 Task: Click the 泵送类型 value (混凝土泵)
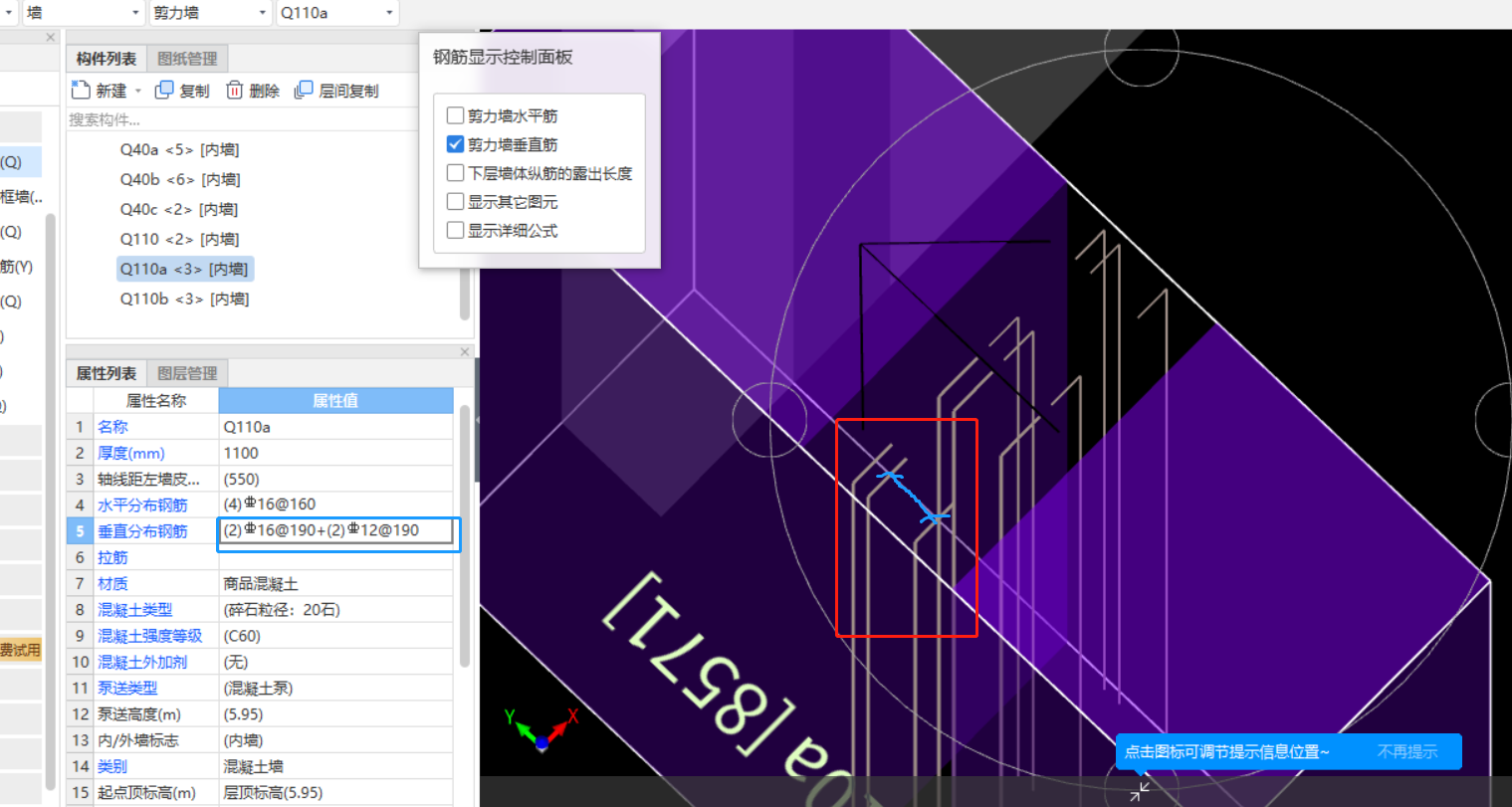[335, 688]
